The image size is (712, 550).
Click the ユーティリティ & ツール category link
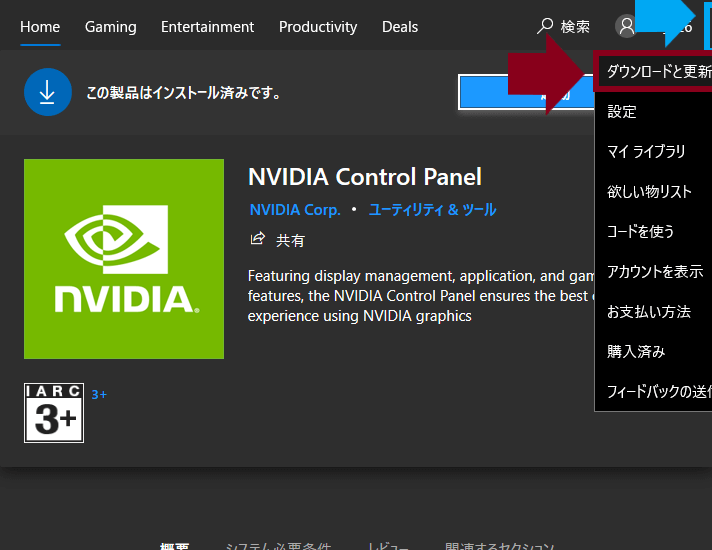point(432,210)
